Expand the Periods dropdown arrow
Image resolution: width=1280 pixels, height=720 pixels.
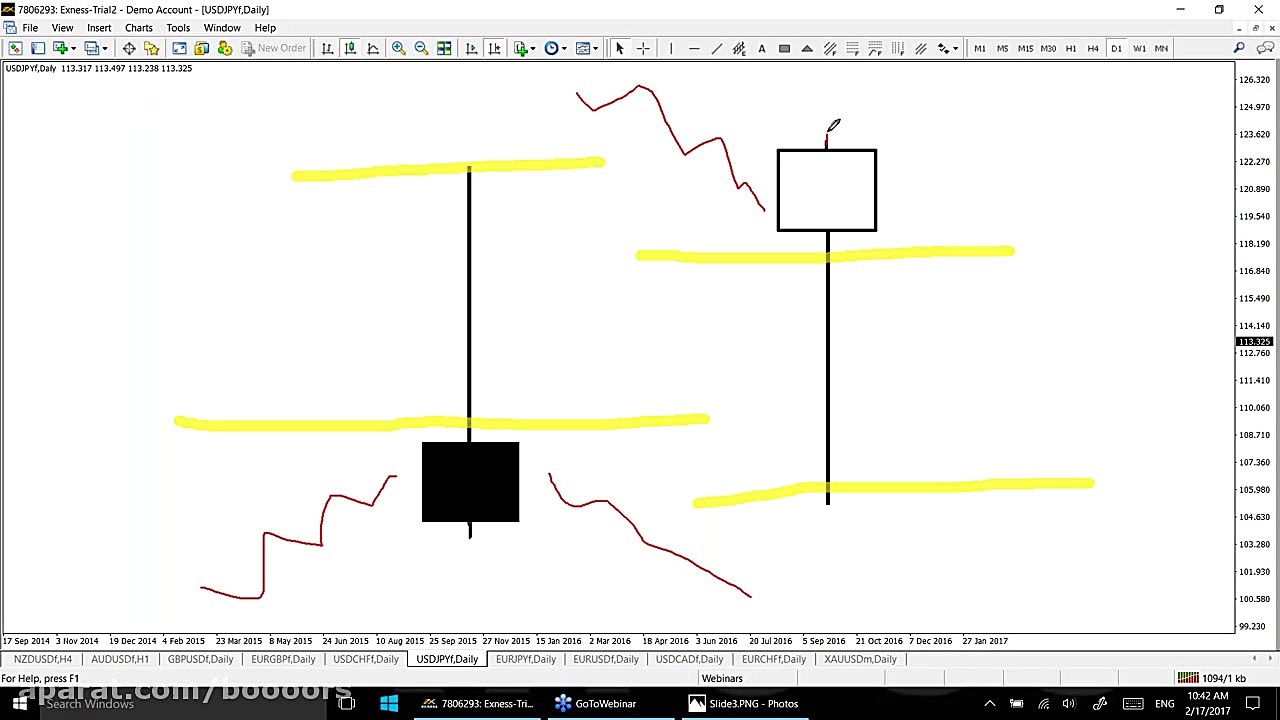click(564, 48)
